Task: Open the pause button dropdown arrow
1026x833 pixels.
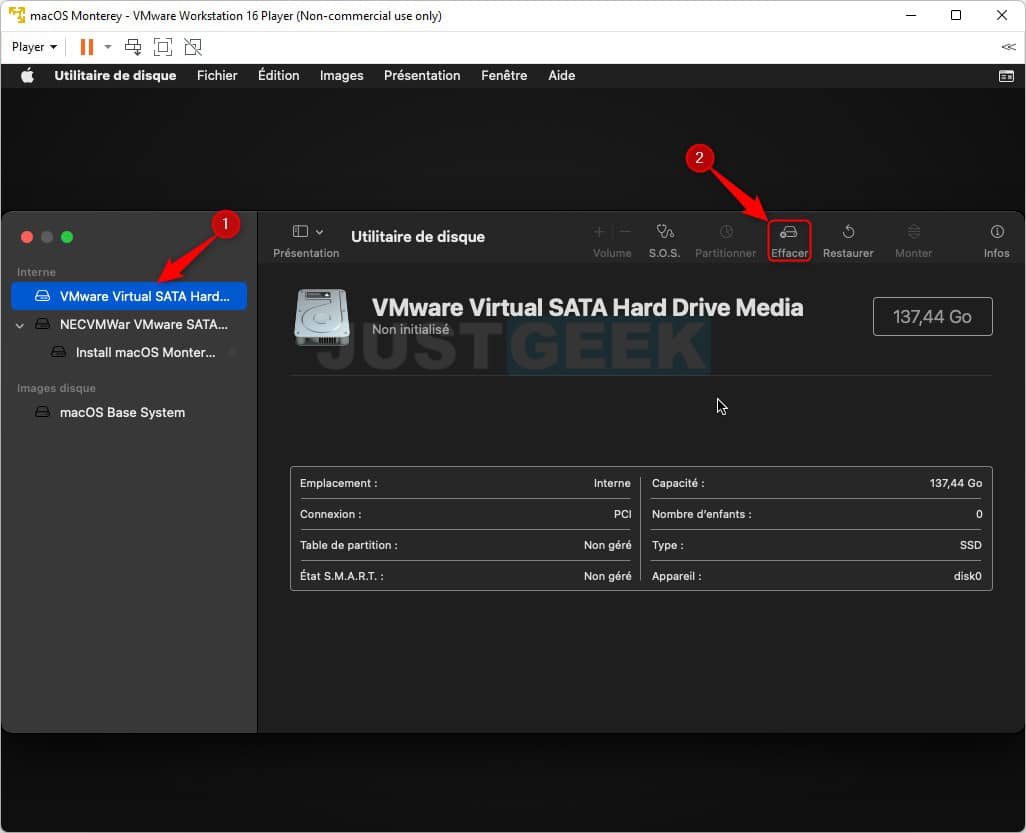Action: coord(108,47)
